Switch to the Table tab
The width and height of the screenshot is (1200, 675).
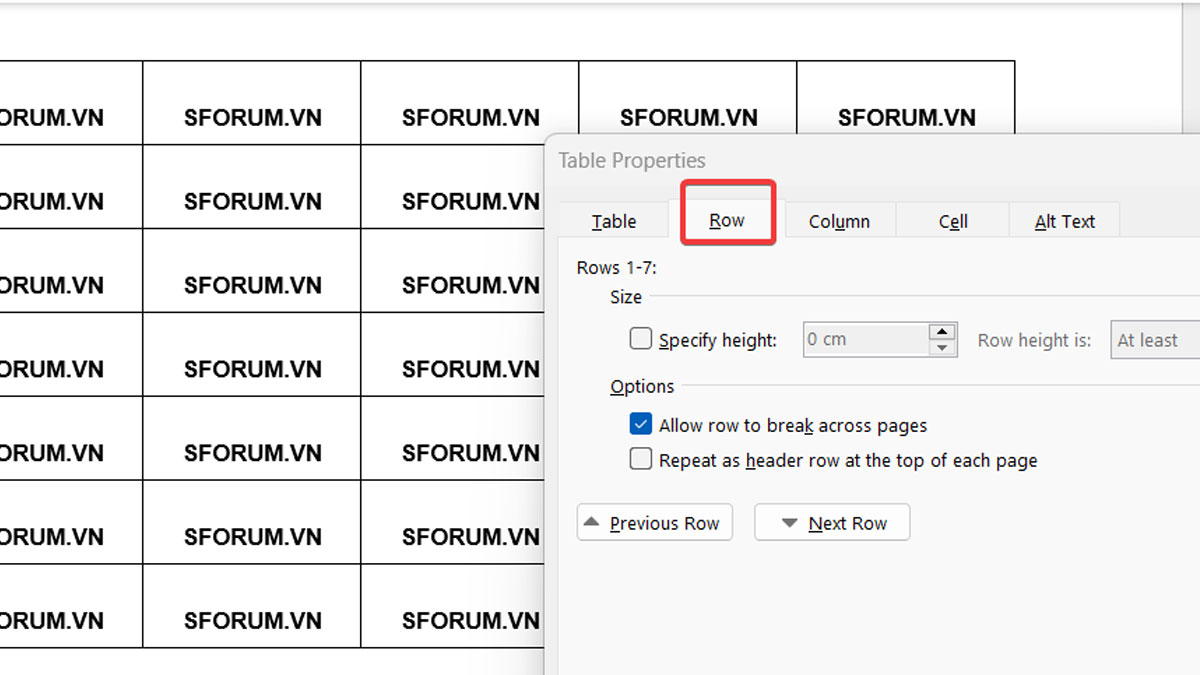click(613, 221)
